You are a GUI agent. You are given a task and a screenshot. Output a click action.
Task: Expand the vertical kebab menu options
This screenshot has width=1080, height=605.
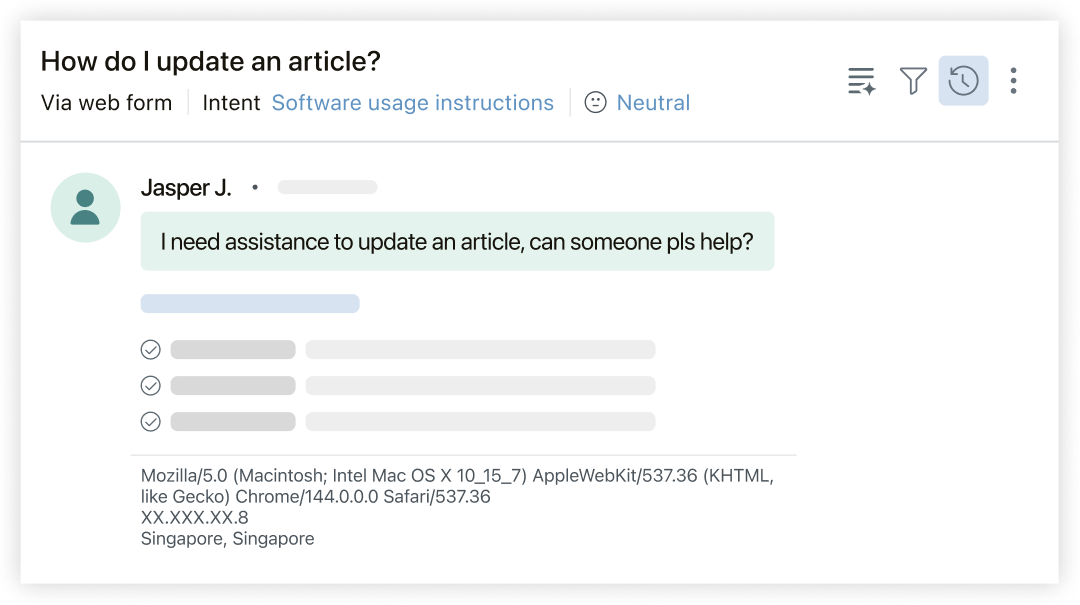[x=1013, y=81]
